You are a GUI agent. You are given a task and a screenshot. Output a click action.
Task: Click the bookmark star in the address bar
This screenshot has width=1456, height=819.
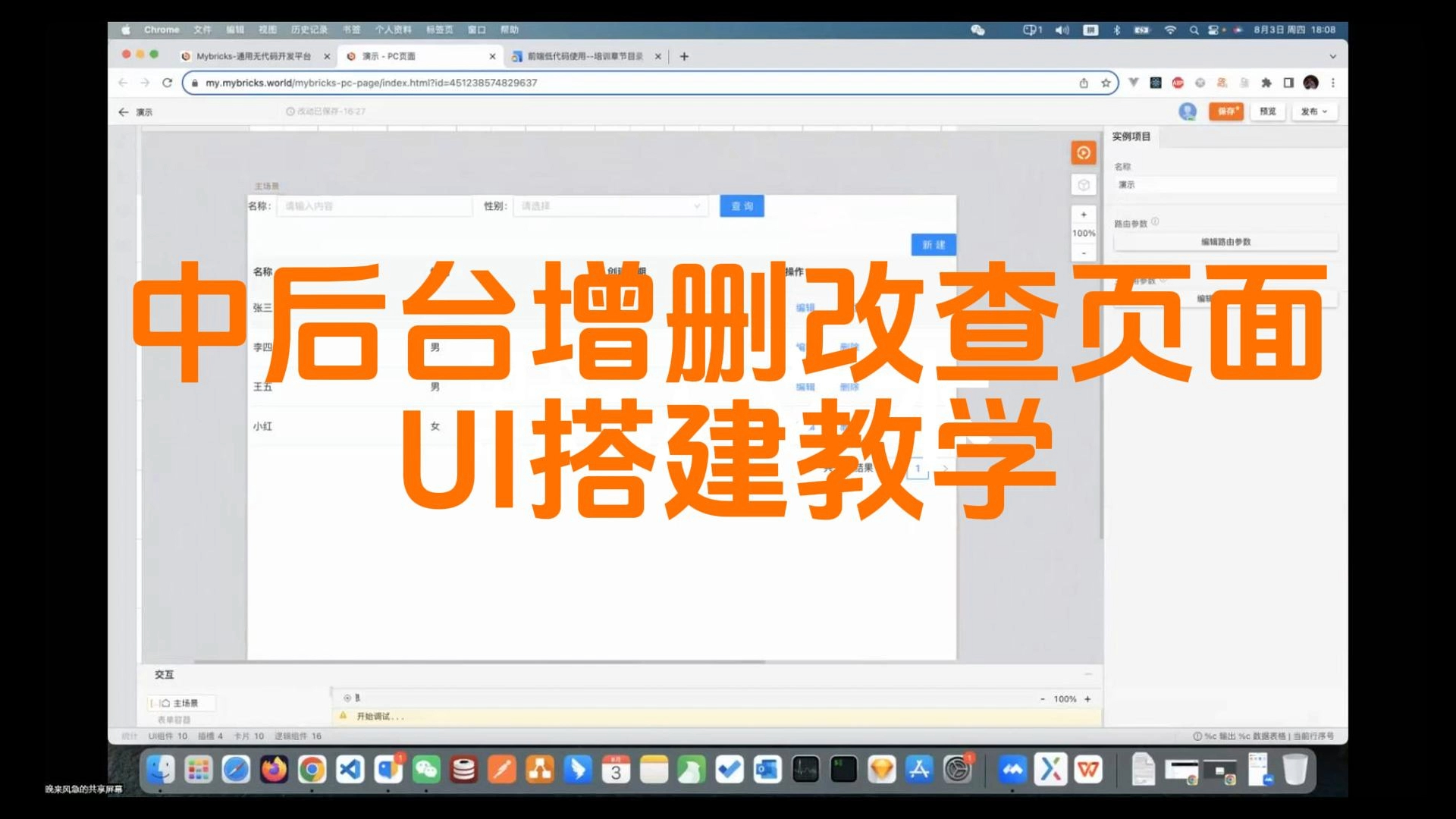coord(1103,83)
